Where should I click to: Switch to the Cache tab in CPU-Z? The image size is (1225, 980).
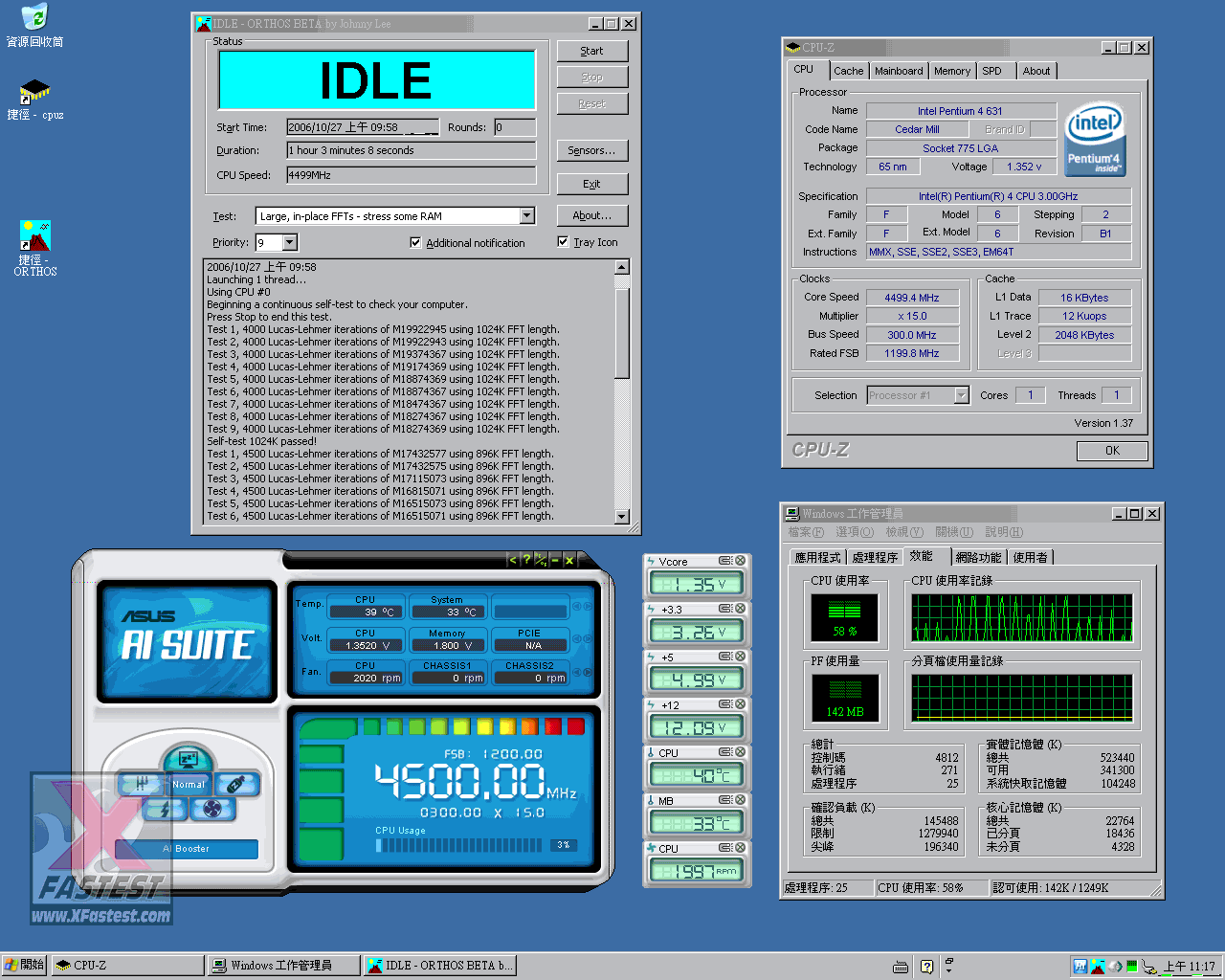click(x=848, y=71)
